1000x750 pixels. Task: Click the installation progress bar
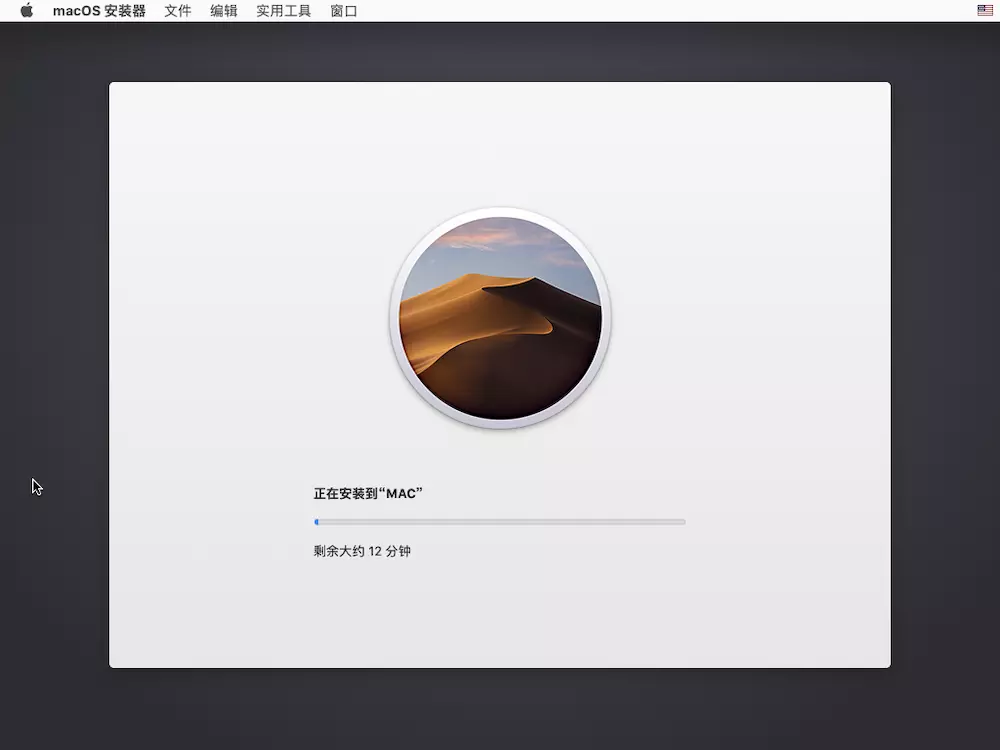point(500,522)
